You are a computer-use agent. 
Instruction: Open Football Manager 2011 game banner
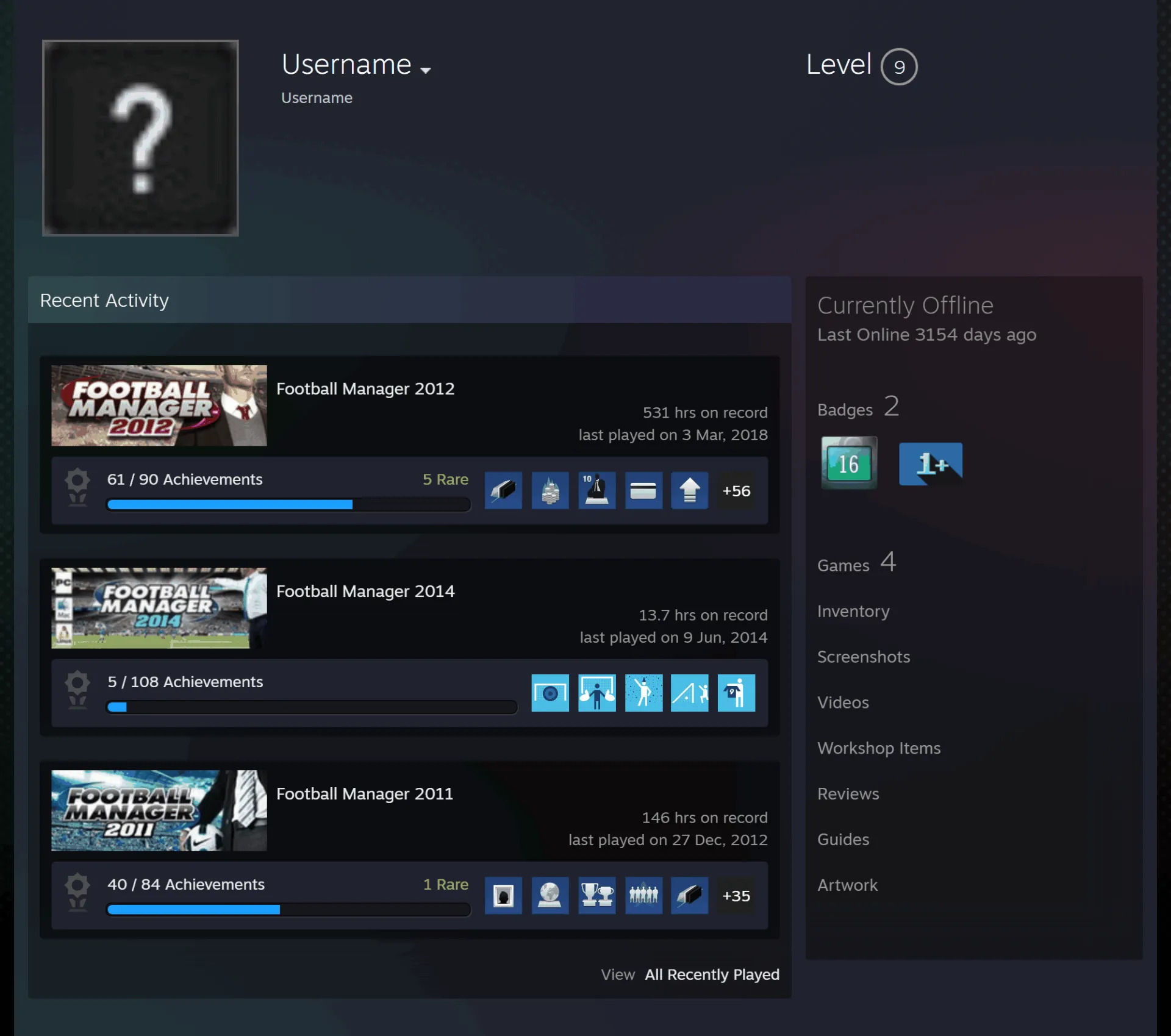point(159,810)
